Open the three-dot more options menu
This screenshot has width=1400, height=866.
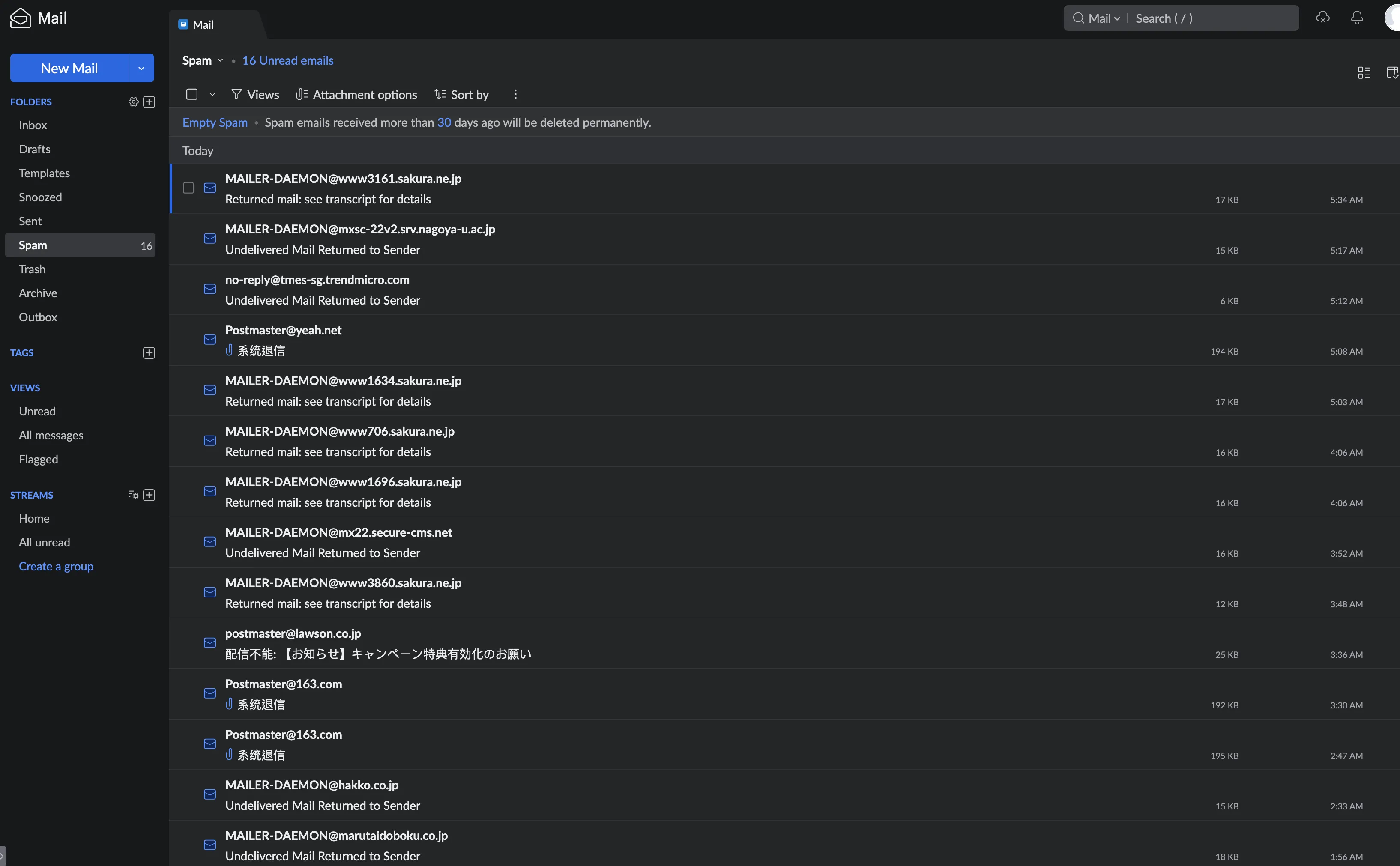pyautogui.click(x=515, y=95)
